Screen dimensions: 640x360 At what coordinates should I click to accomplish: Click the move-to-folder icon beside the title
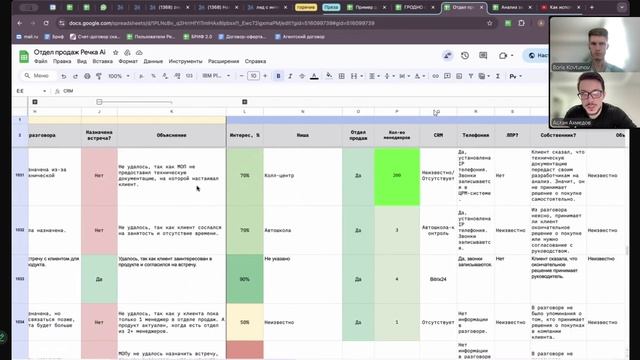(x=127, y=53)
